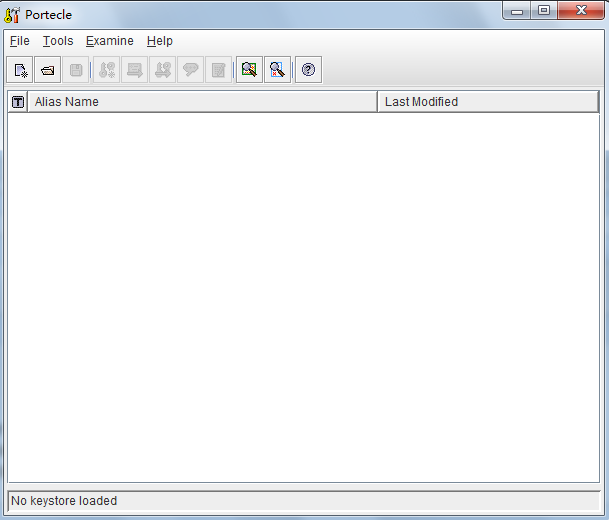Click the New Keystore toolbar icon
This screenshot has width=609, height=520.
click(20, 70)
